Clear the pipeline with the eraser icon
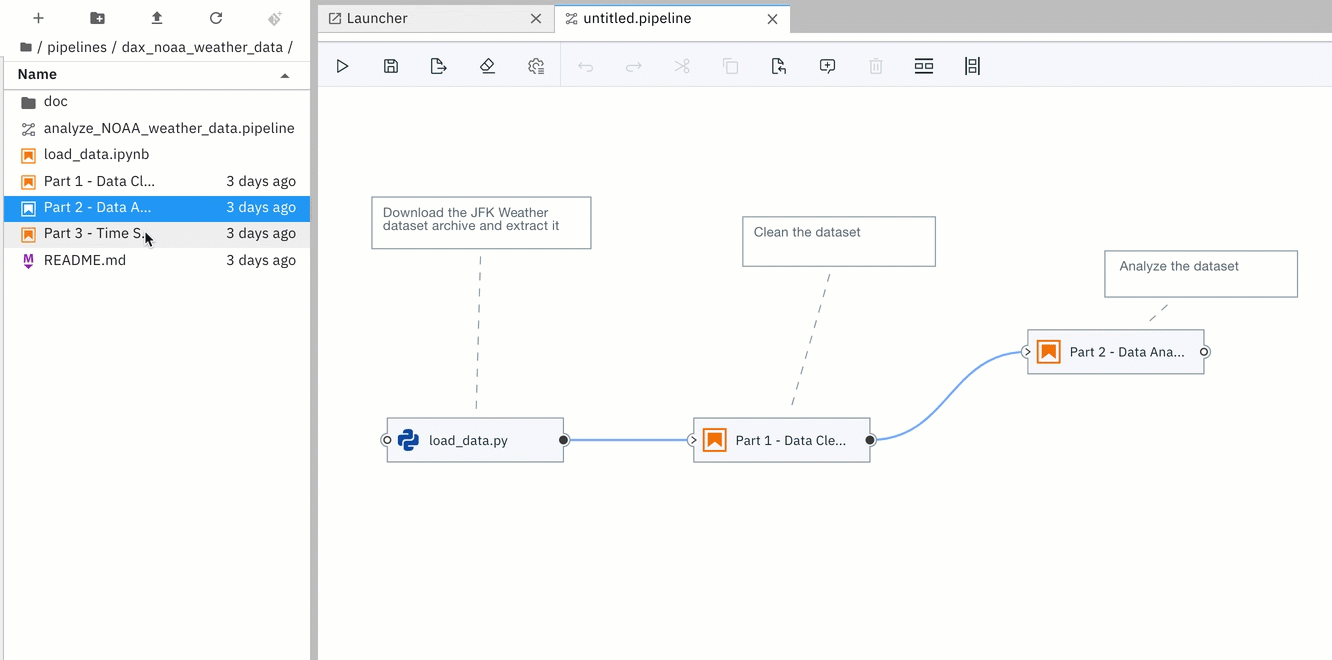The width and height of the screenshot is (1332, 660). pos(487,66)
